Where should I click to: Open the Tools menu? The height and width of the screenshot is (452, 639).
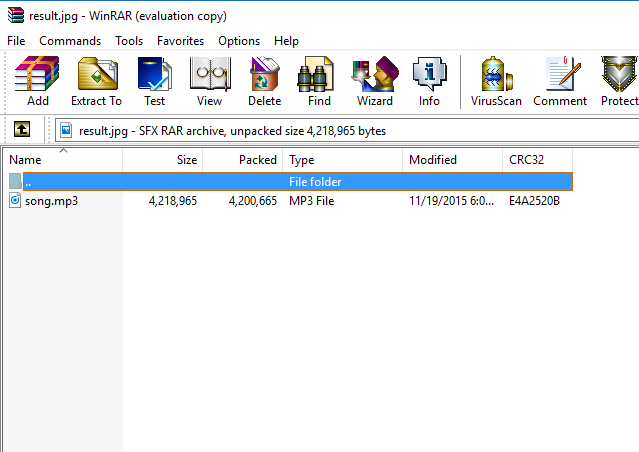point(129,41)
